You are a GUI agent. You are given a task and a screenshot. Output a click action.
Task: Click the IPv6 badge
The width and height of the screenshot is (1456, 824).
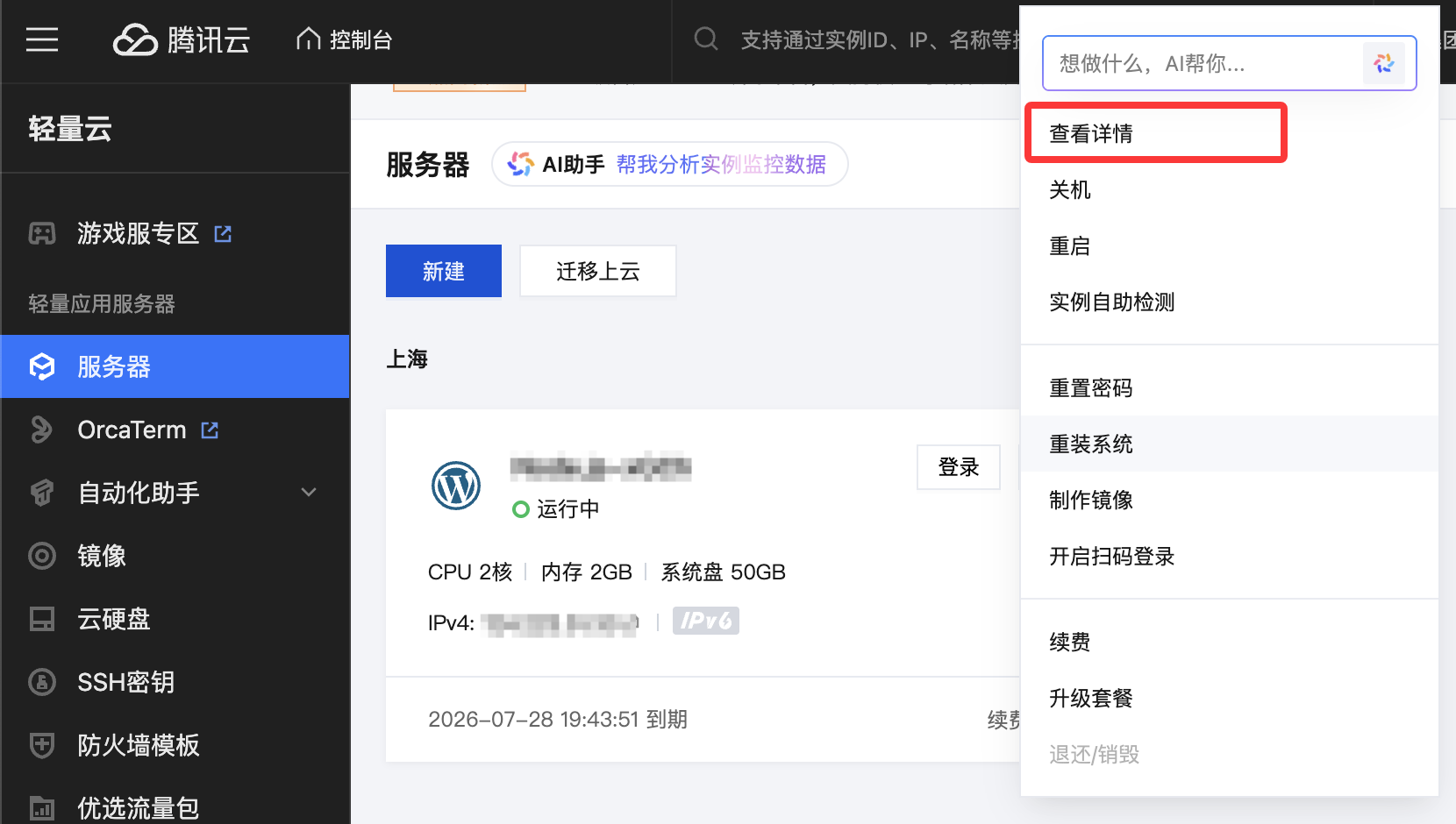point(705,621)
